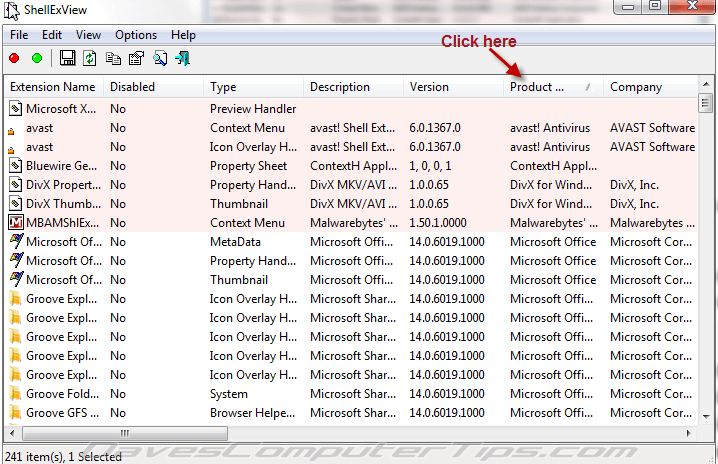Click the 241 item(s), 1 Selected status
718x464 pixels.
pos(63,456)
